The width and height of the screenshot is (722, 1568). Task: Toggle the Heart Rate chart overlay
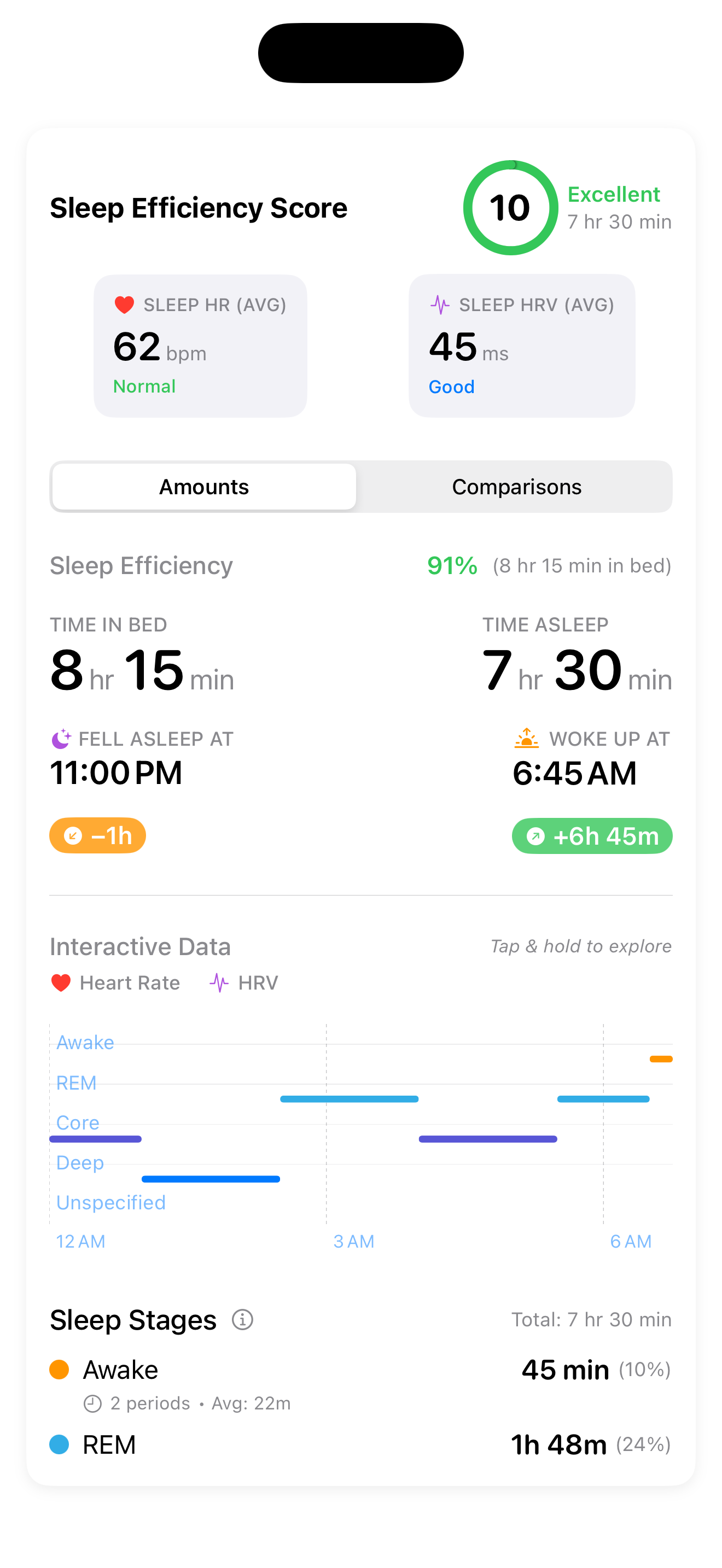(115, 982)
